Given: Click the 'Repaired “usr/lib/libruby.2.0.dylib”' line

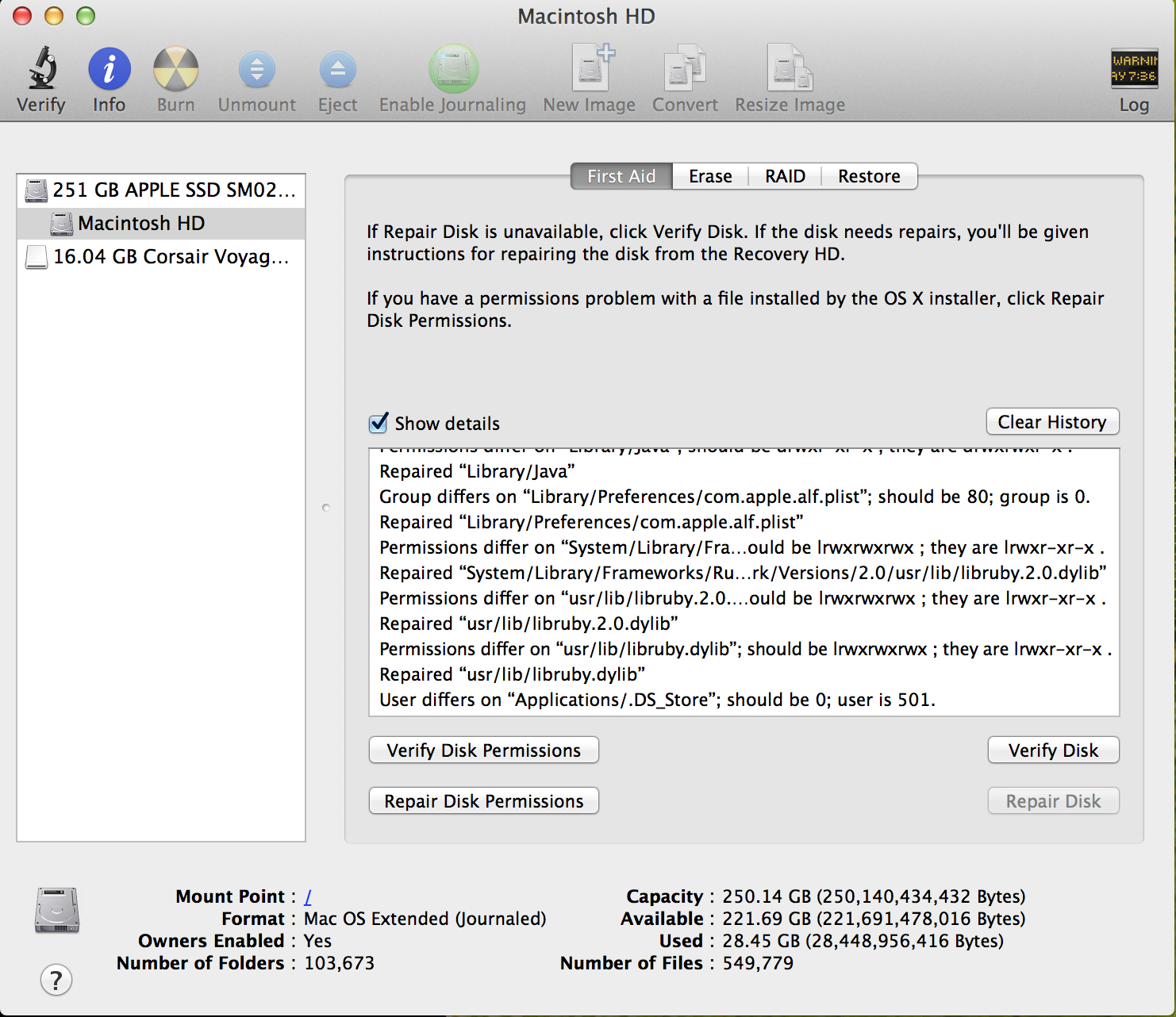Looking at the screenshot, I should pyautogui.click(x=528, y=624).
